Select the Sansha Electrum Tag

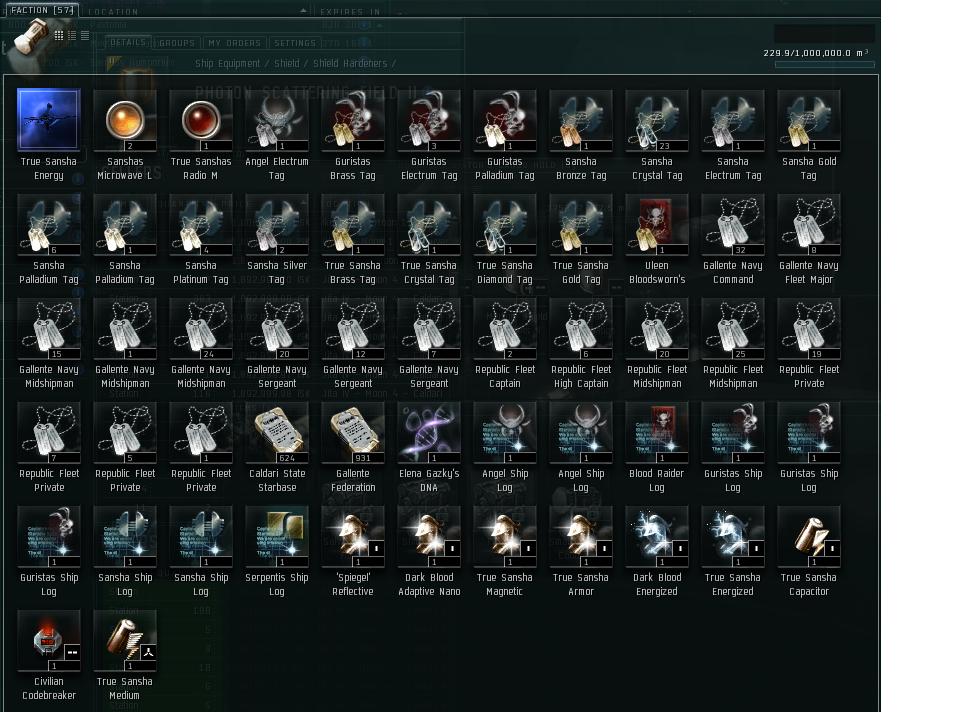point(733,120)
